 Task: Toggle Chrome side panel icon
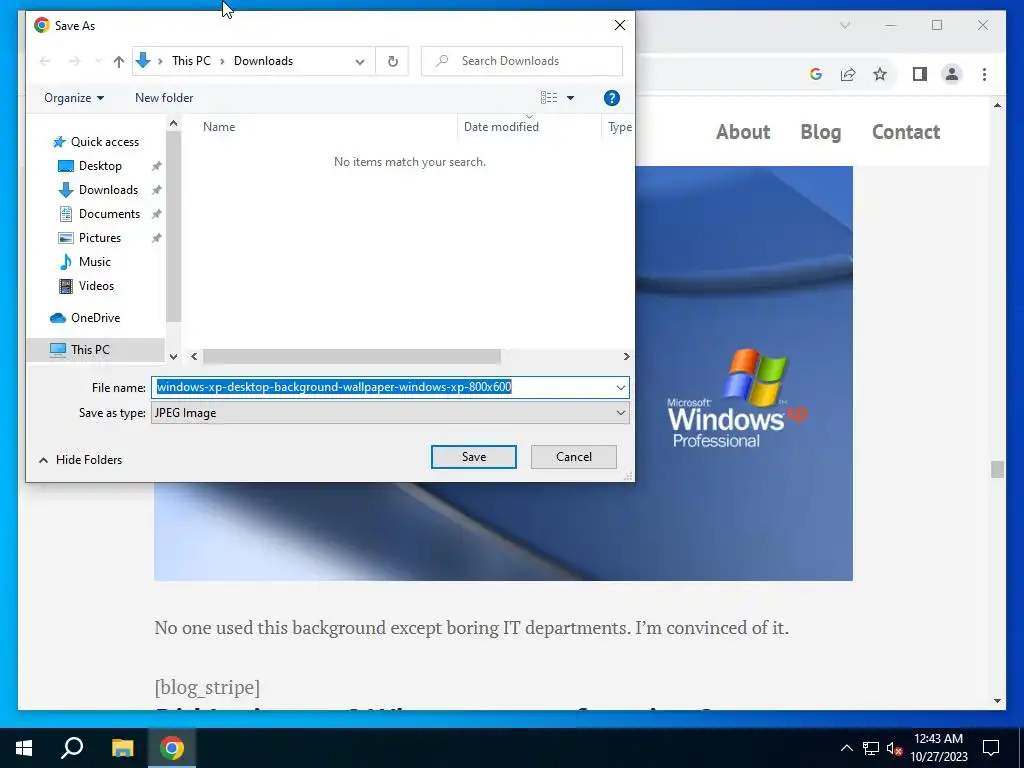click(920, 74)
